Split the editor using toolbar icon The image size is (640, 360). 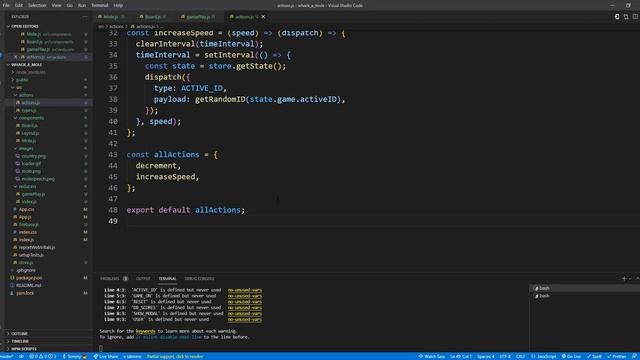(635, 17)
